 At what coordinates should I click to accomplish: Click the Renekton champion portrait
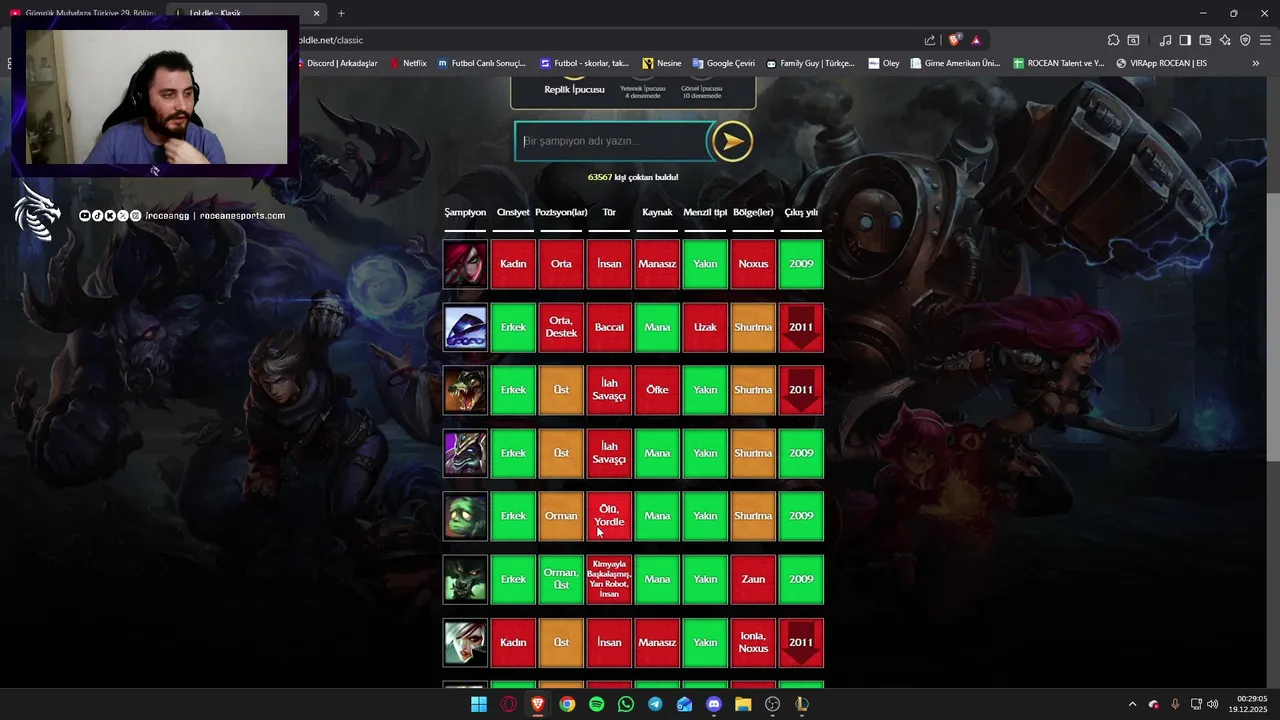[465, 390]
